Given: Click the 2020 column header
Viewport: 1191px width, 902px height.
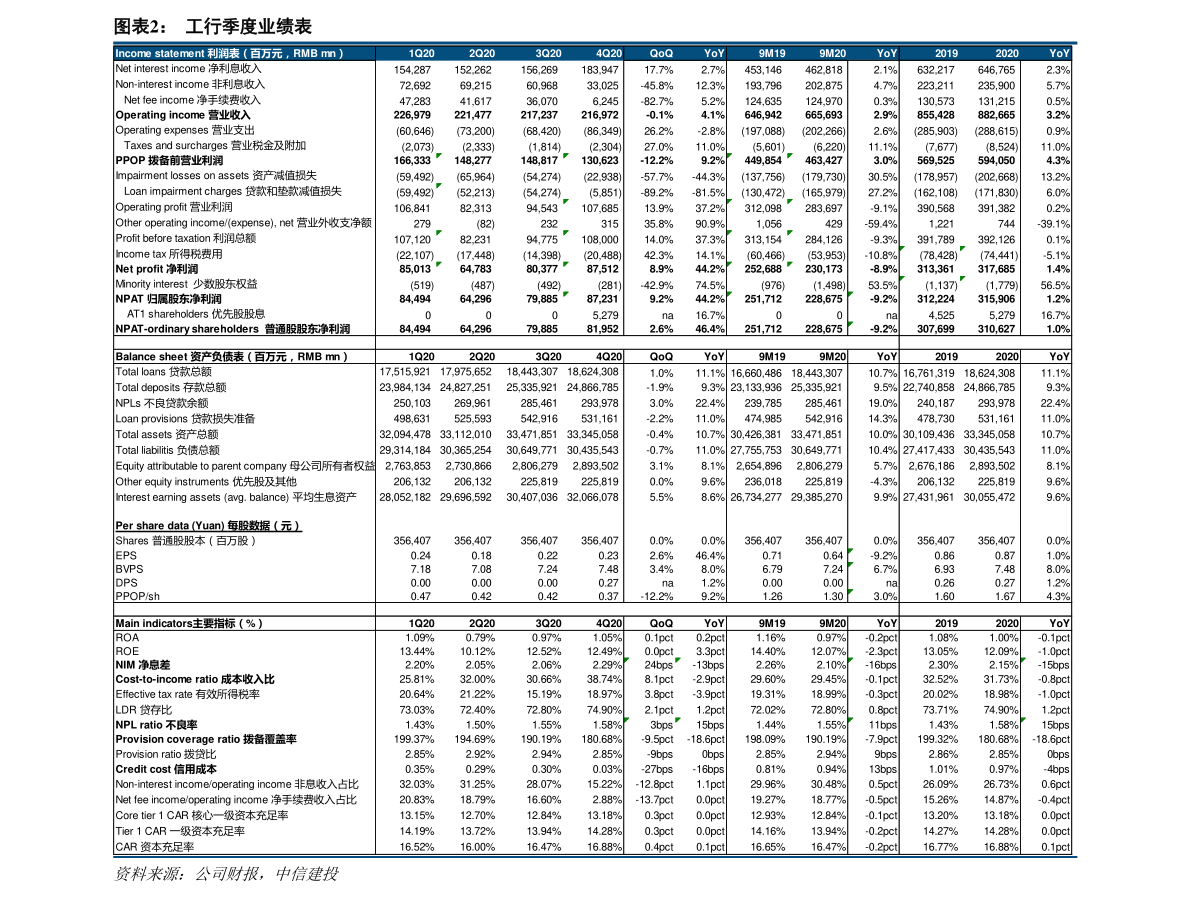Looking at the screenshot, I should point(1007,54).
